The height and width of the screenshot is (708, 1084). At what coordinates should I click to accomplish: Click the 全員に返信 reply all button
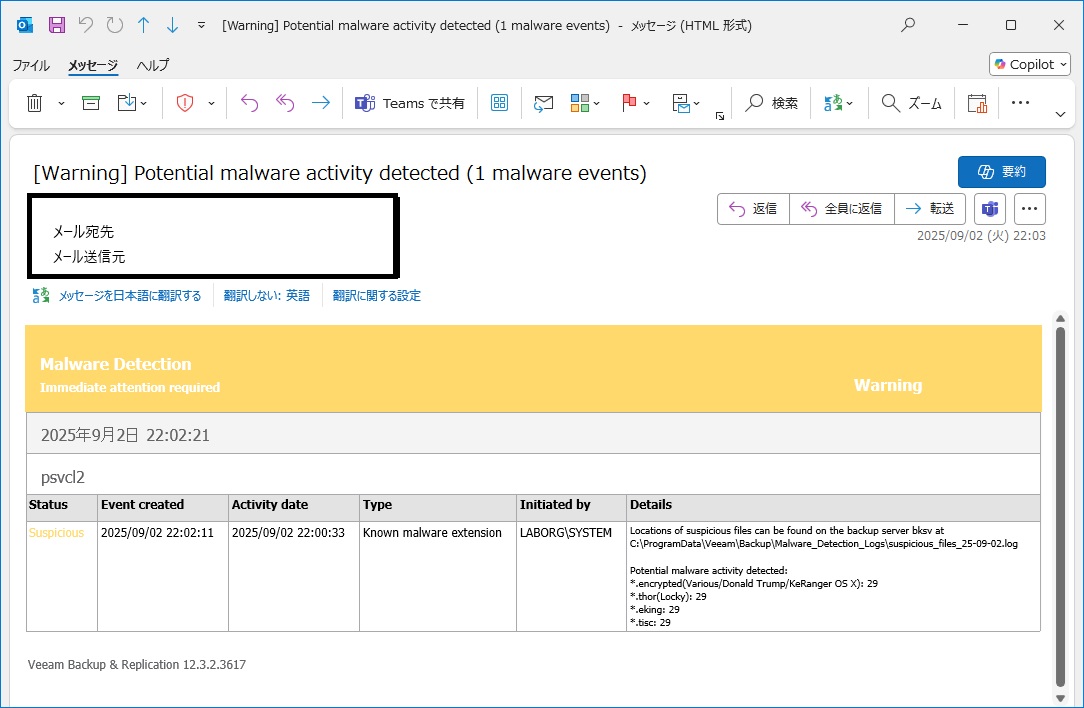coord(841,209)
